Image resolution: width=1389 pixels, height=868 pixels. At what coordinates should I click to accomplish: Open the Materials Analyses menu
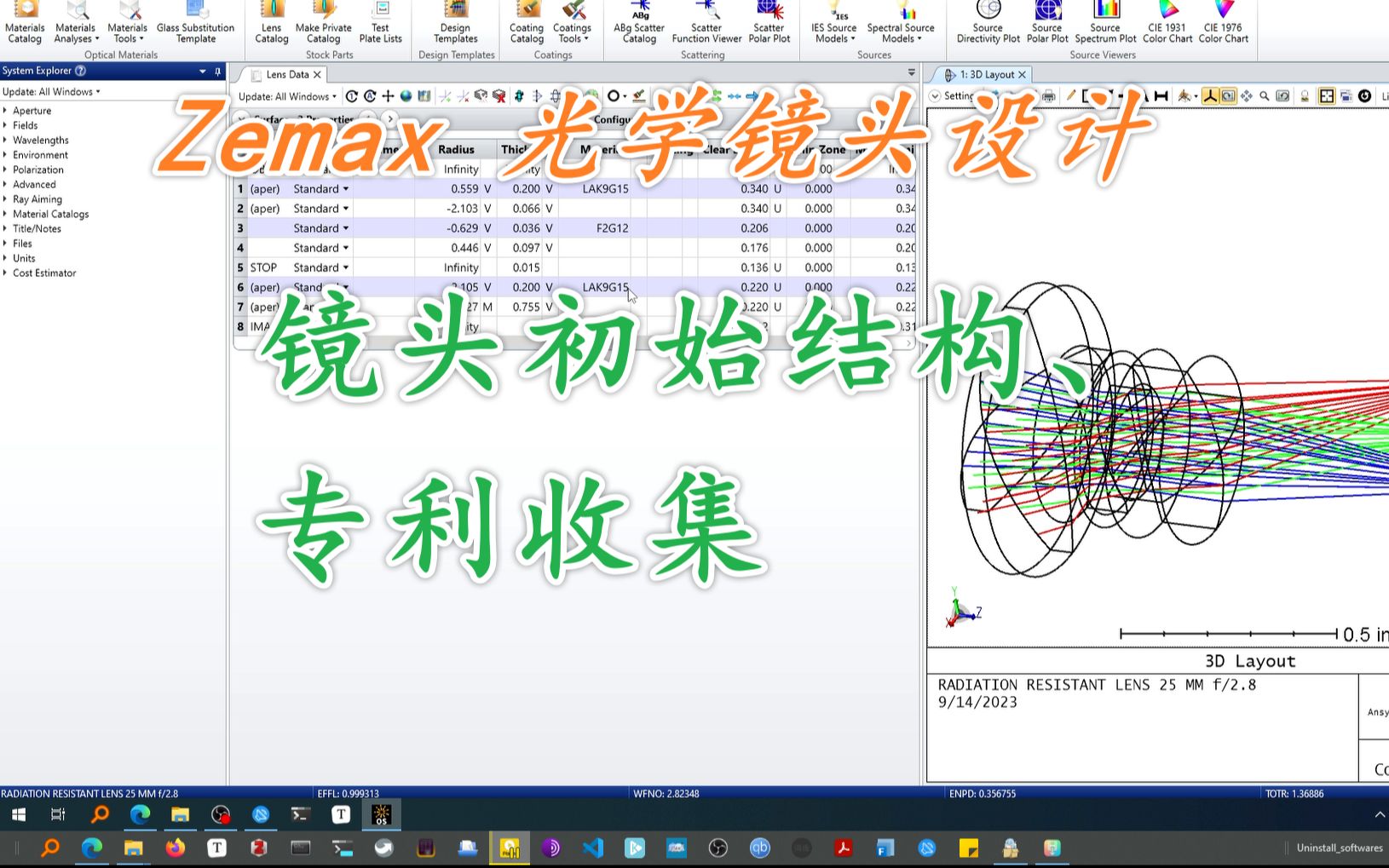tap(77, 23)
